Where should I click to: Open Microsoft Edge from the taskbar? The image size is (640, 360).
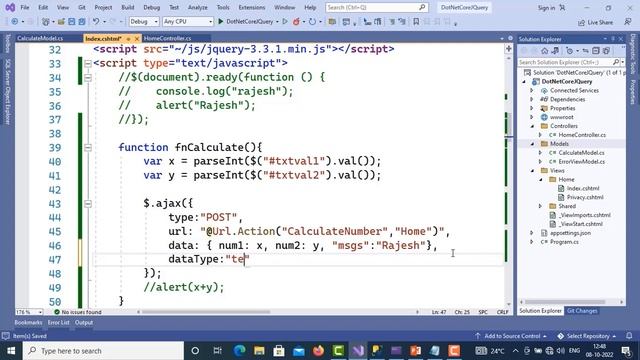click(x=240, y=351)
